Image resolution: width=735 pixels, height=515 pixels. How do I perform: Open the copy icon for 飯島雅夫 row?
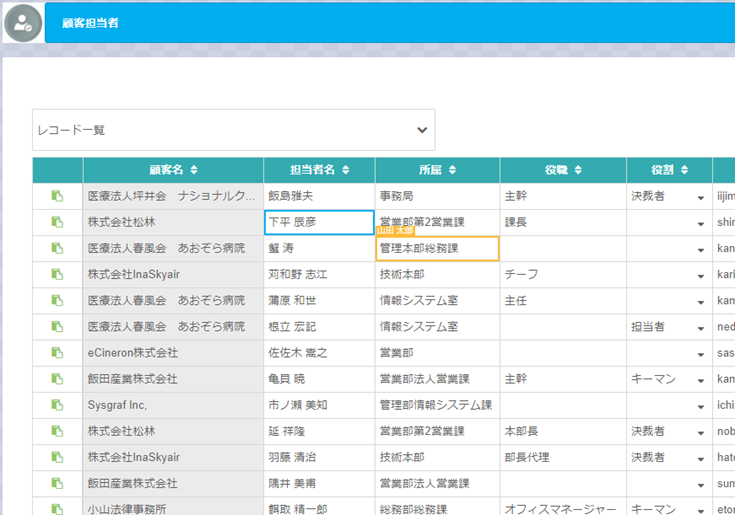pyautogui.click(x=57, y=196)
